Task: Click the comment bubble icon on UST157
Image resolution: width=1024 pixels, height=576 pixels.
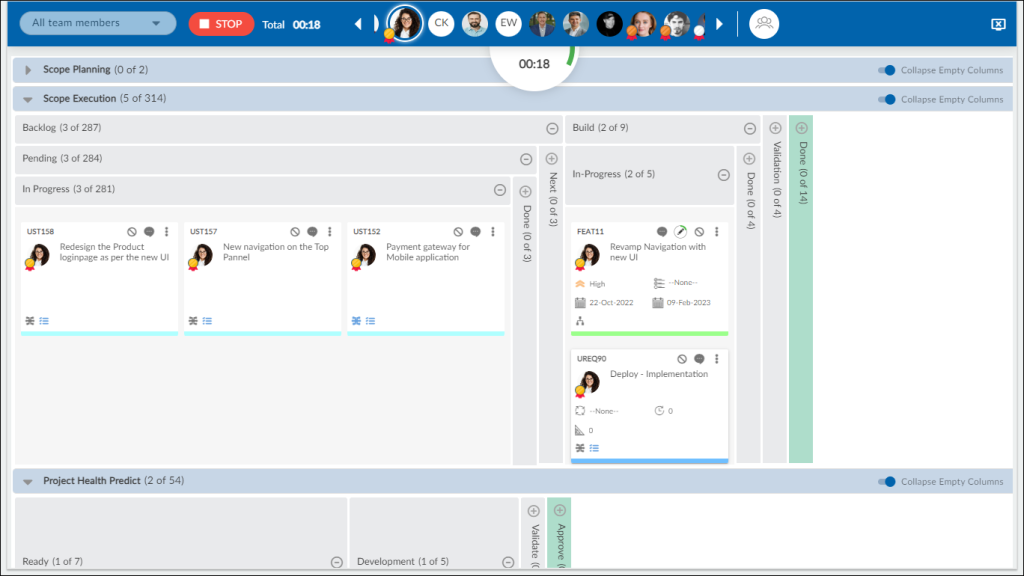Action: pos(312,231)
